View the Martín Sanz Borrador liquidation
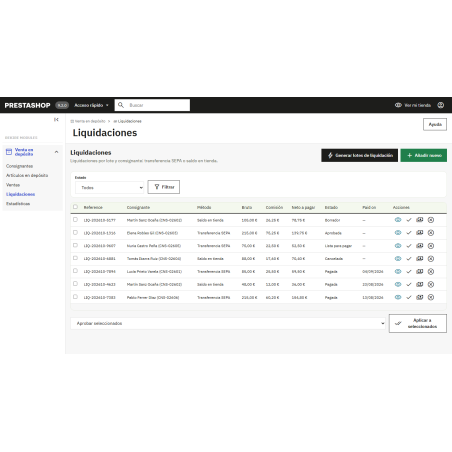Image resolution: width=452 pixels, height=452 pixels. [398, 220]
